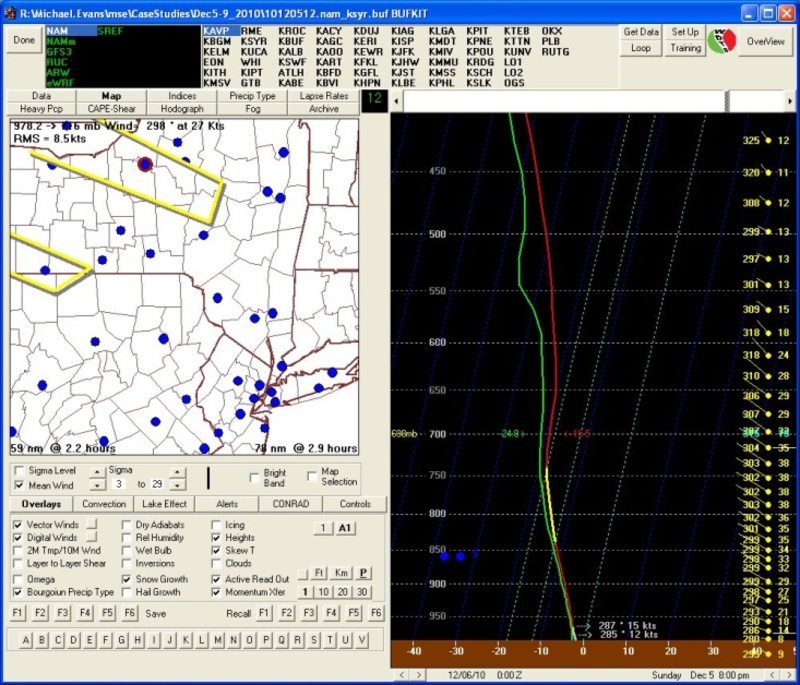Enable the Icing overlay checkbox
800x685 pixels.
[x=216, y=525]
